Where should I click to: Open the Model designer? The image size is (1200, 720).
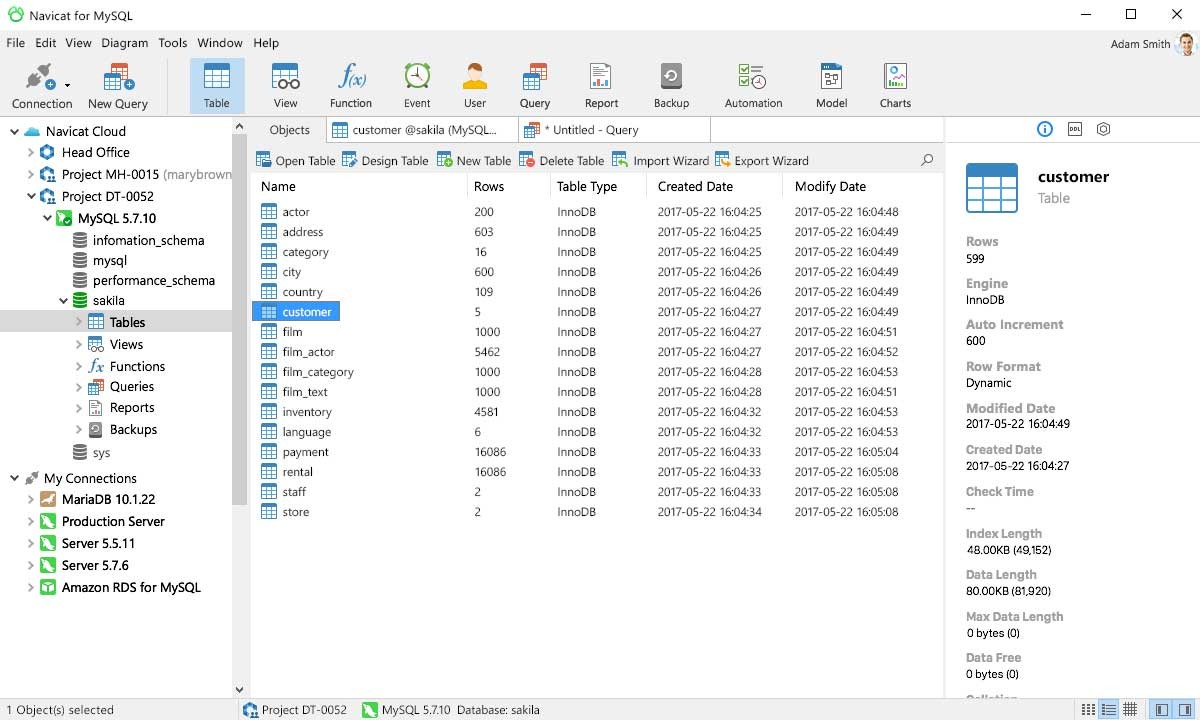(831, 82)
